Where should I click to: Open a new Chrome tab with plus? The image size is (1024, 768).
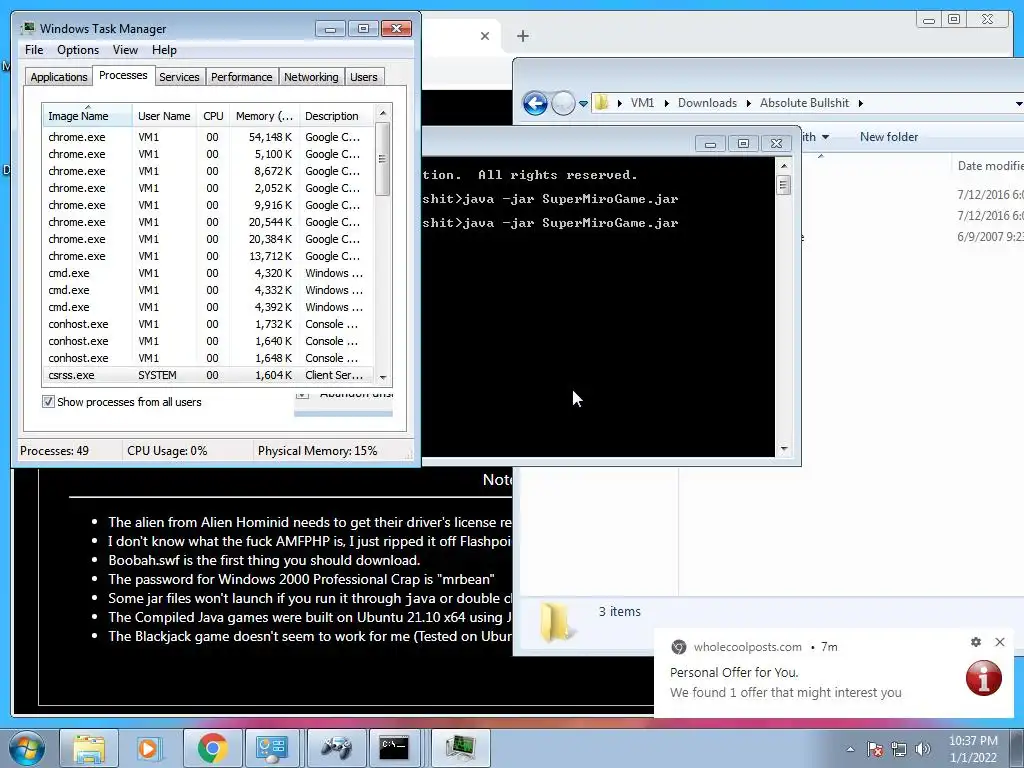[x=522, y=36]
